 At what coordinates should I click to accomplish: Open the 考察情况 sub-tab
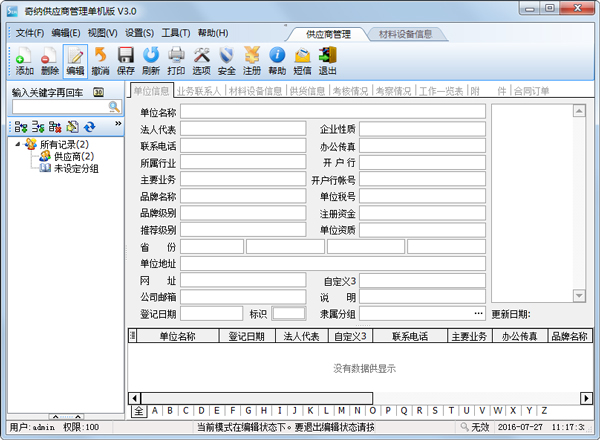(393, 91)
